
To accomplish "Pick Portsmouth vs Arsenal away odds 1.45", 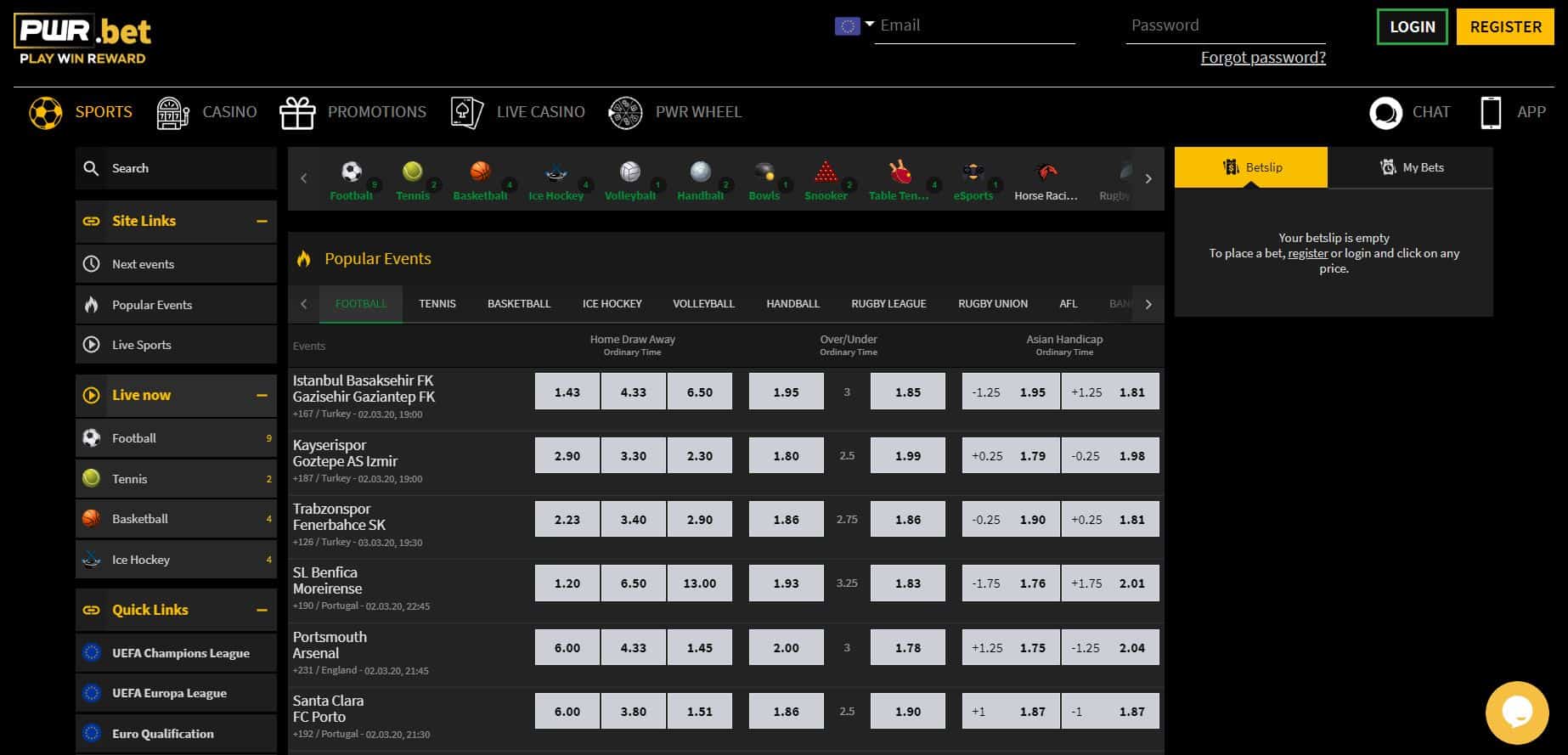I will point(700,647).
